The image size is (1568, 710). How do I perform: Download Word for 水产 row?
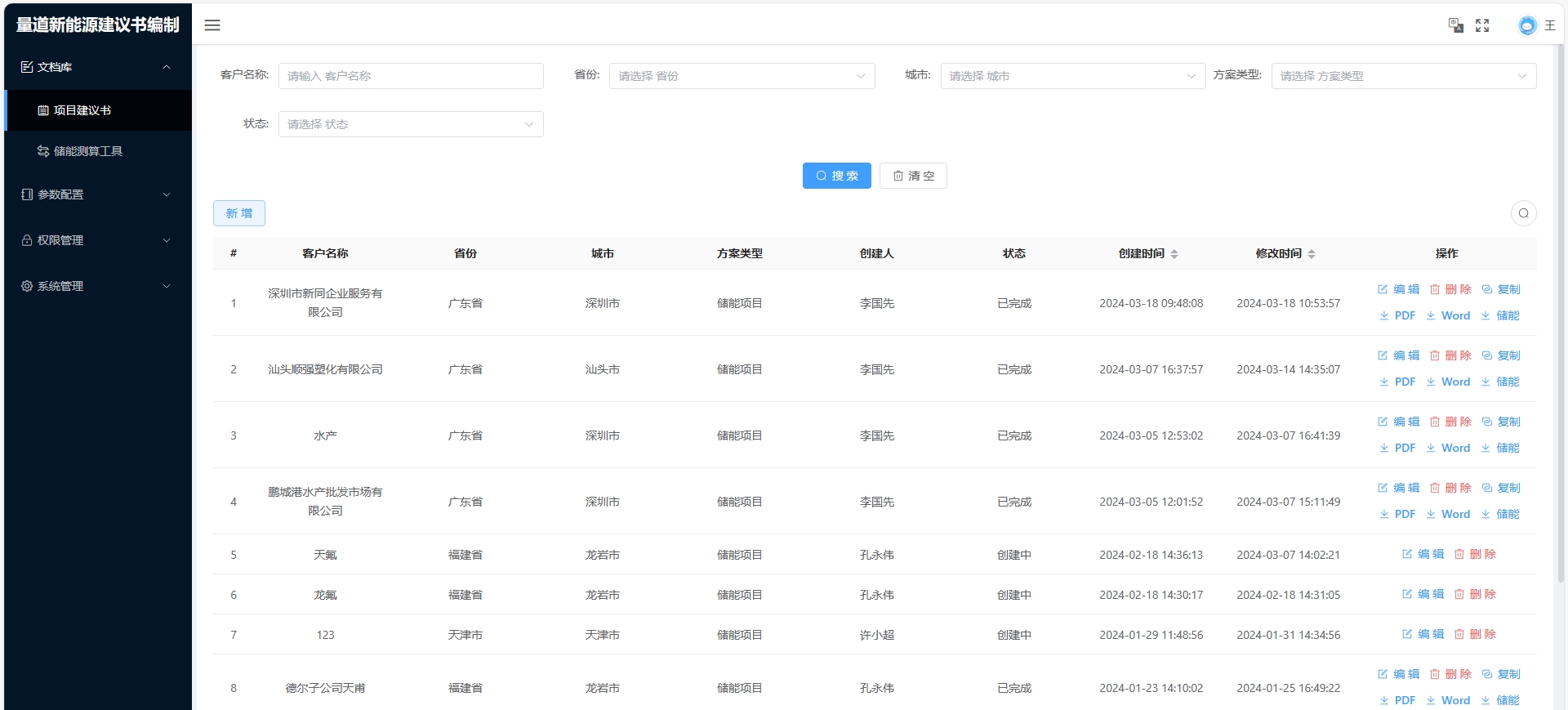1448,448
